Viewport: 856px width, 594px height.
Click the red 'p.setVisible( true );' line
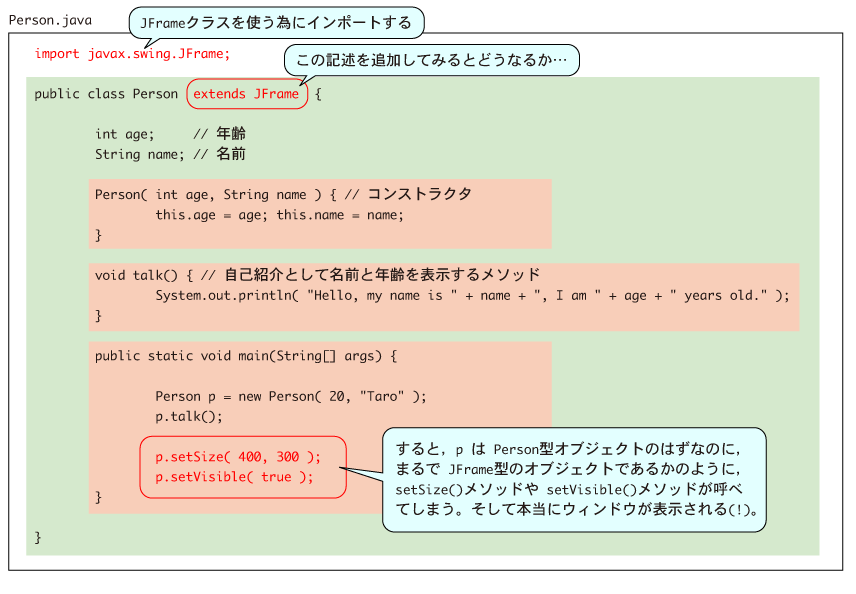point(235,477)
